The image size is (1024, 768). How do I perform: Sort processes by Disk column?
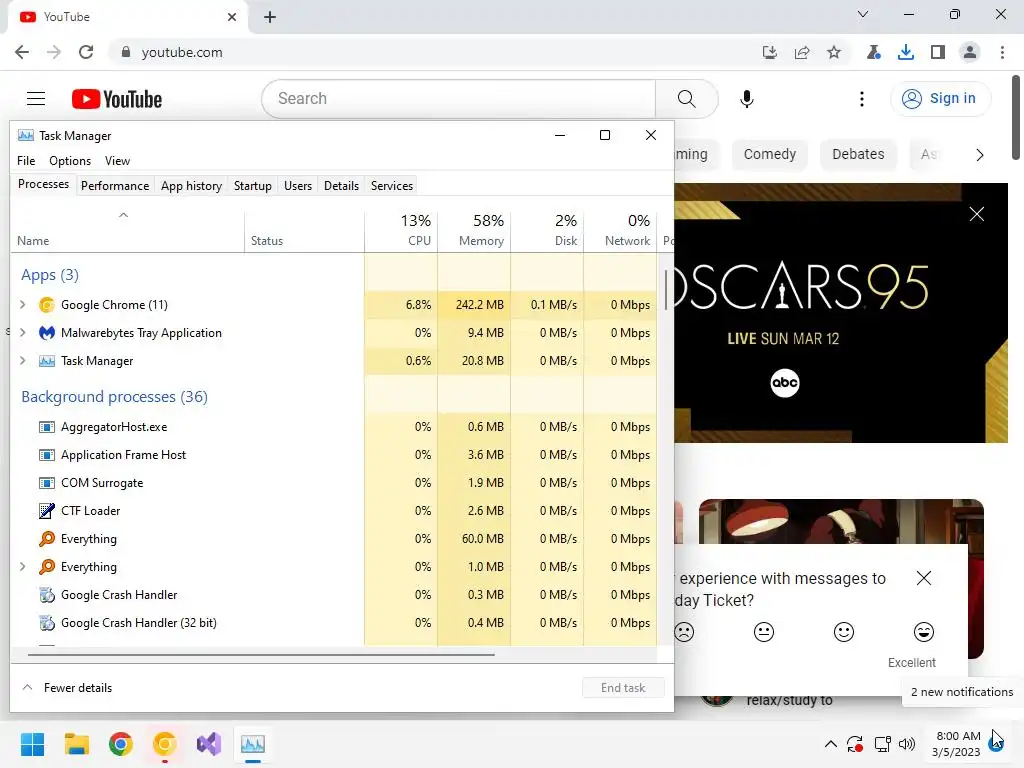547,231
